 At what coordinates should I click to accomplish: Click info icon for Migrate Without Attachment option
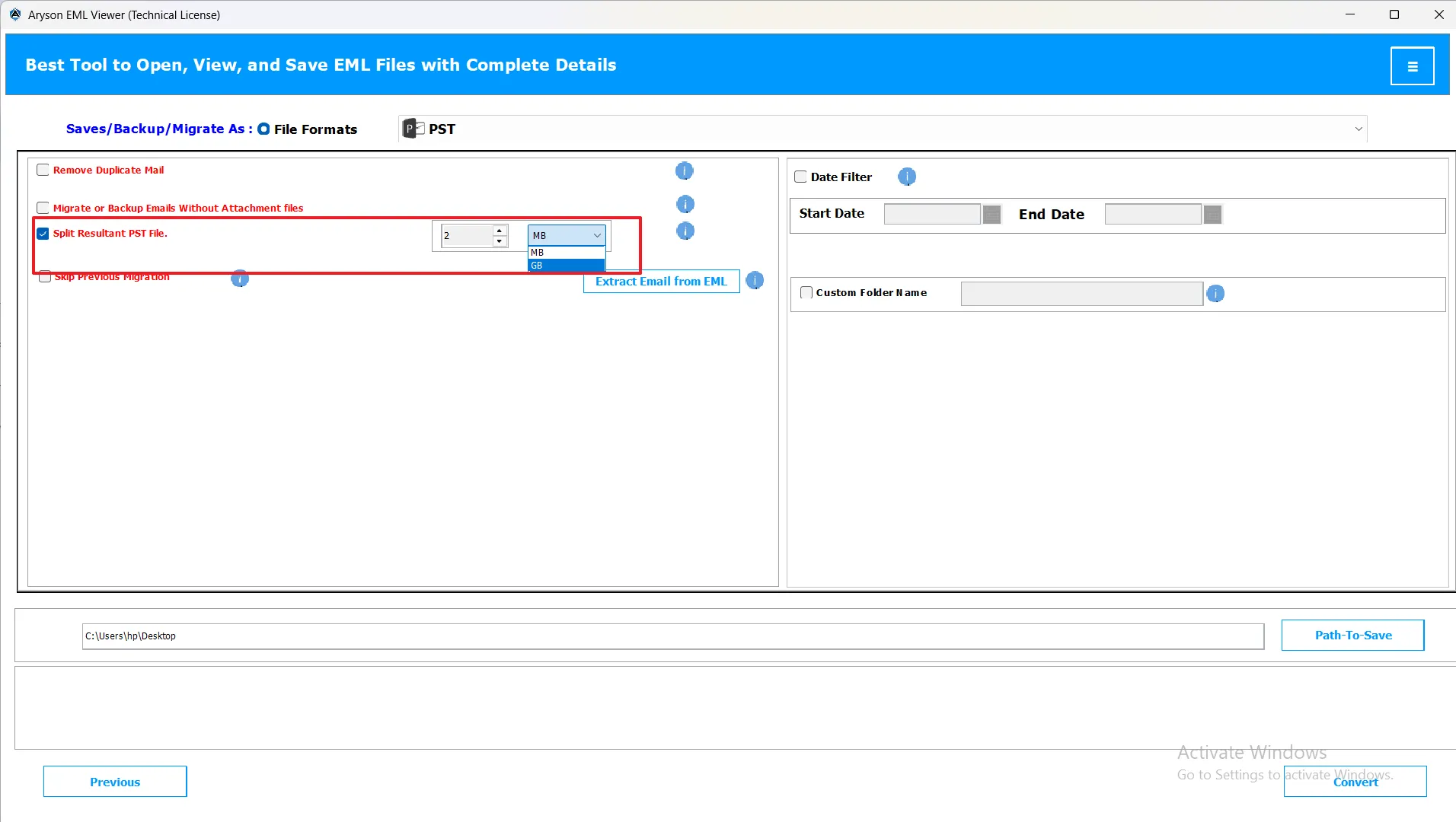(685, 204)
